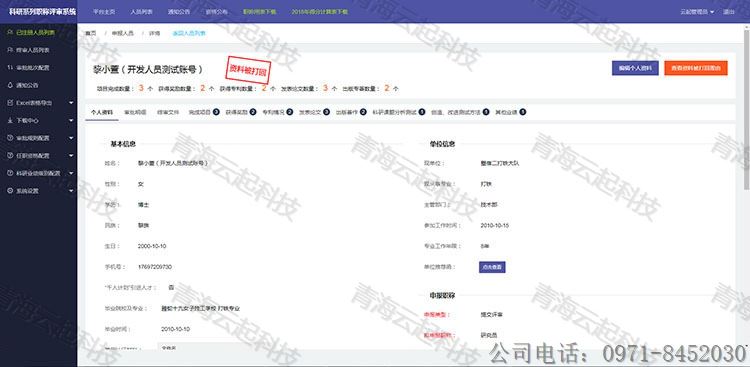The height and width of the screenshot is (367, 750).
Task: Expand the 下载中心 sidebar submenu arrow
Action: pyautogui.click(x=71, y=121)
